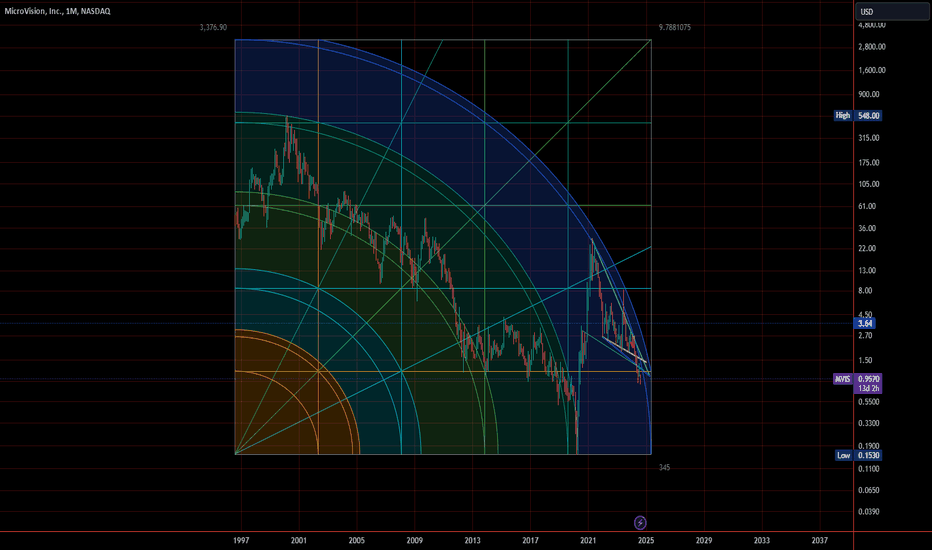Viewport: 932px width, 550px height.
Task: Select the Low 0.1530 price label
Action: (859, 455)
